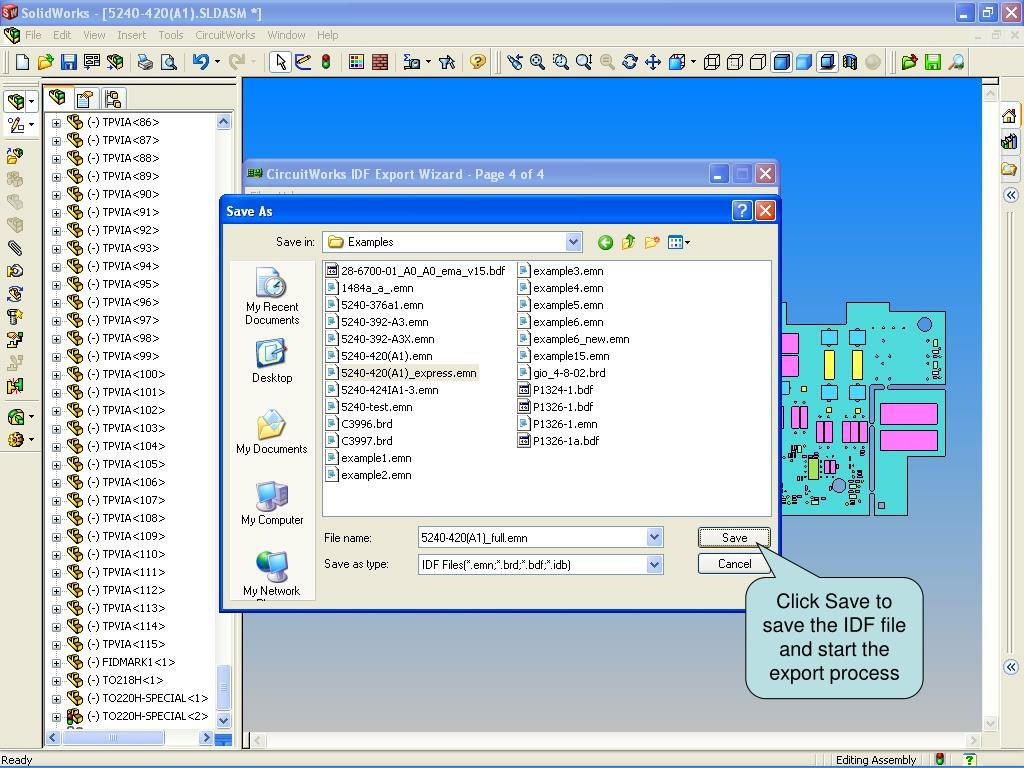Jump to the Desktop location
The width and height of the screenshot is (1024, 768).
coord(272,360)
